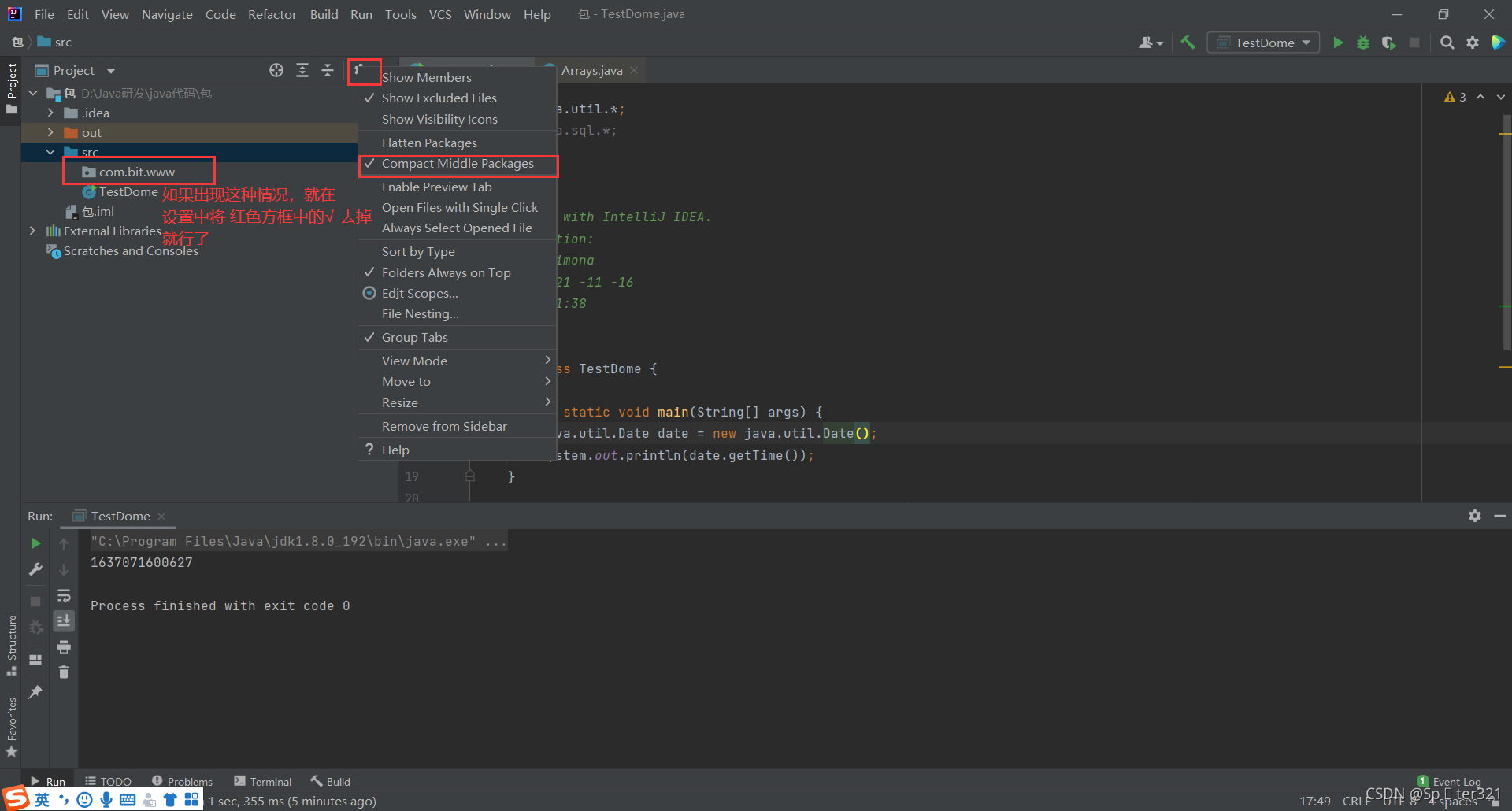Toggle Enable Preview Tab
Screen dimensions: 1512x811
tap(458, 187)
